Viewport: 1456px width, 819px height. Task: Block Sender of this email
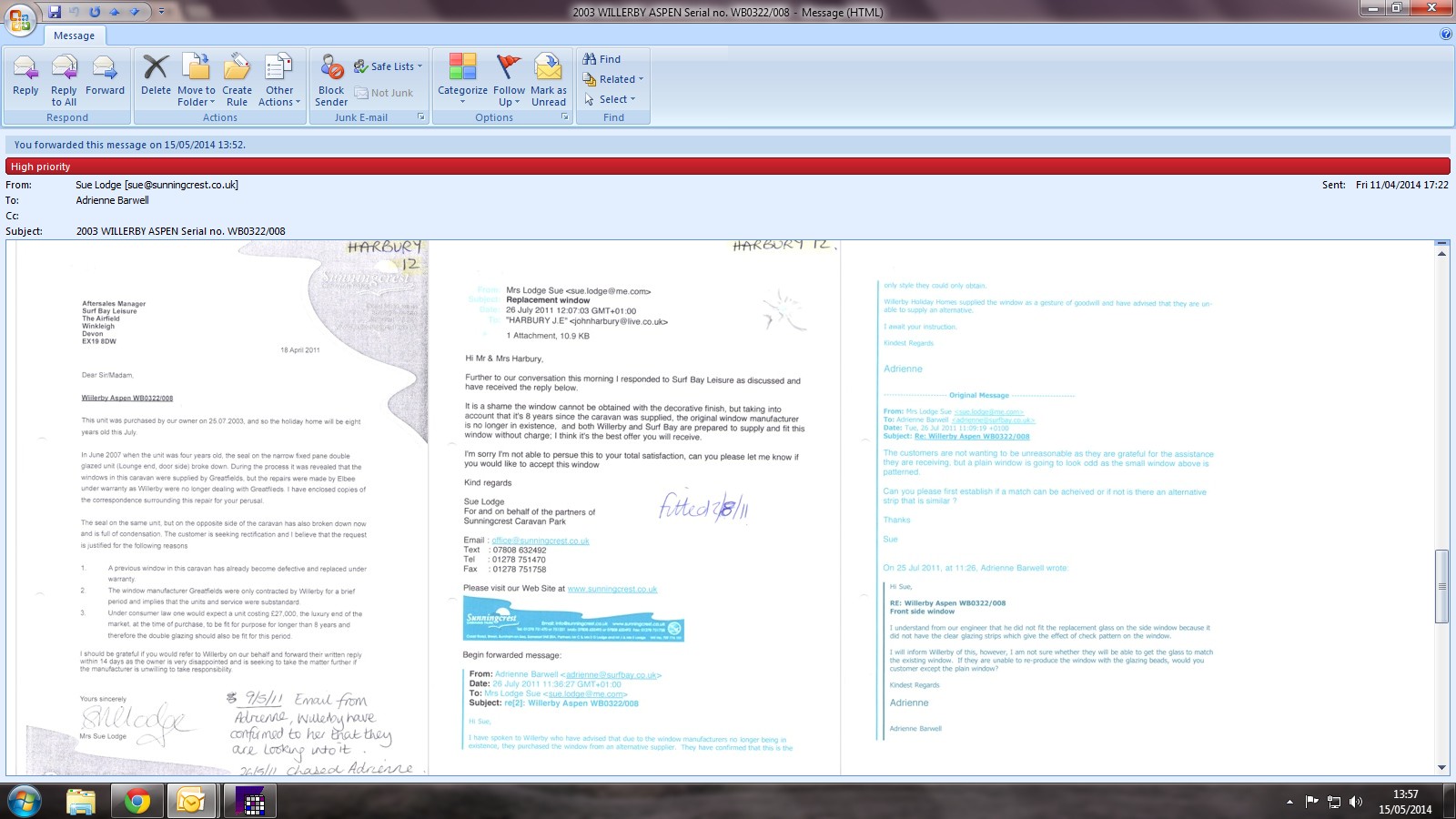(x=331, y=80)
